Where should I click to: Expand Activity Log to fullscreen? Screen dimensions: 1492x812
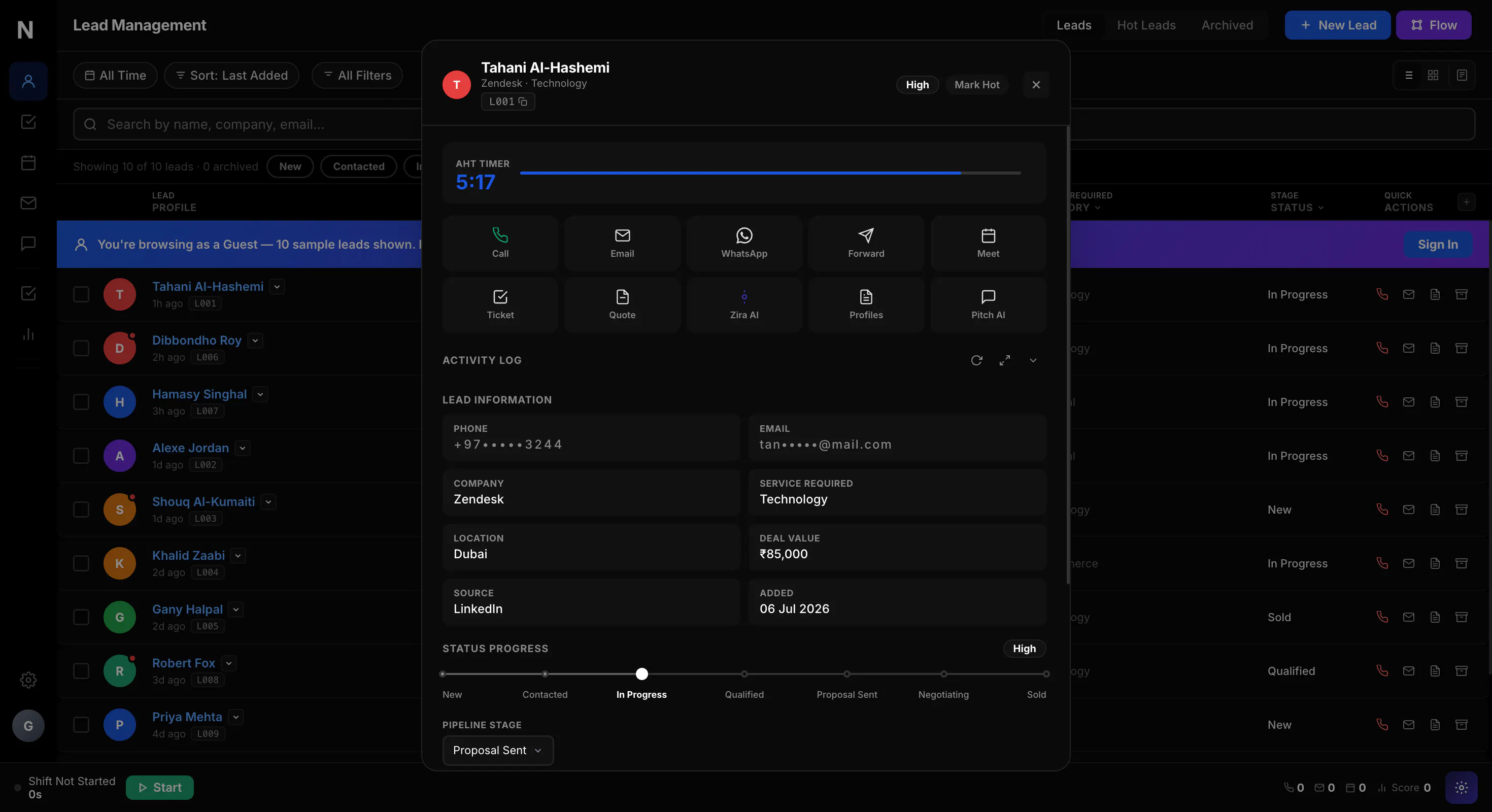point(1005,360)
